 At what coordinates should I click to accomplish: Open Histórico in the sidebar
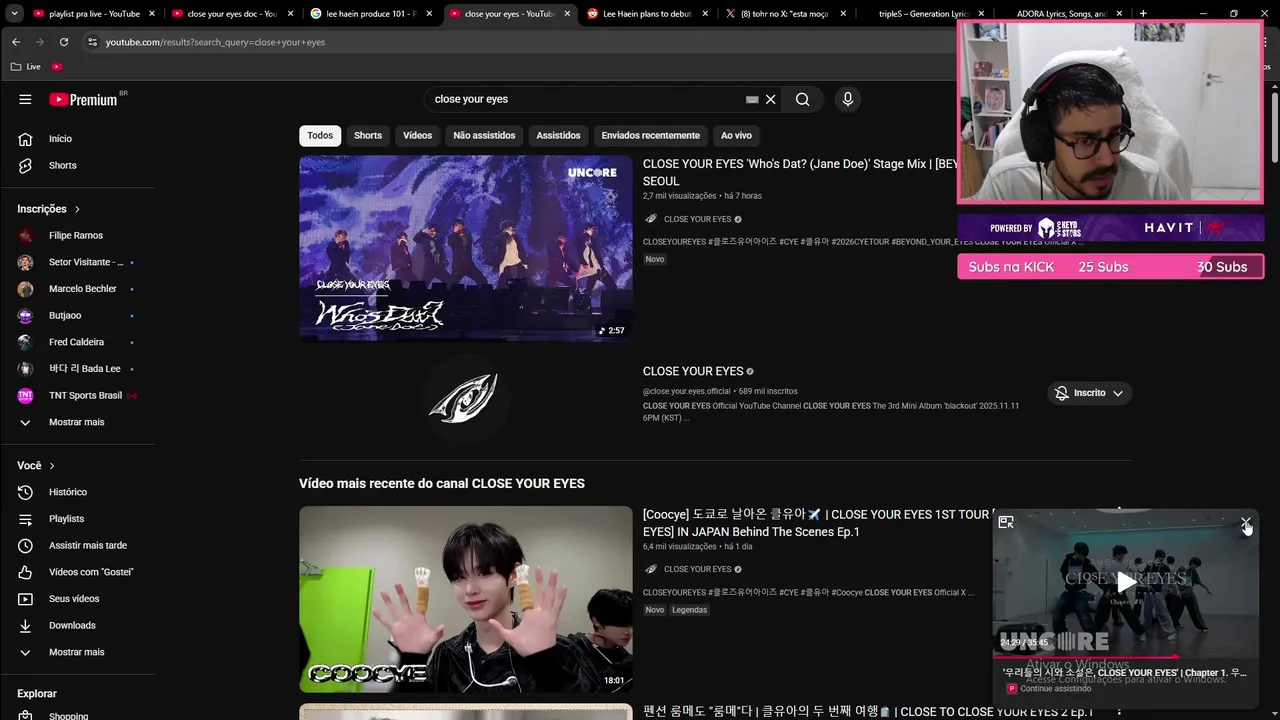(x=77, y=492)
